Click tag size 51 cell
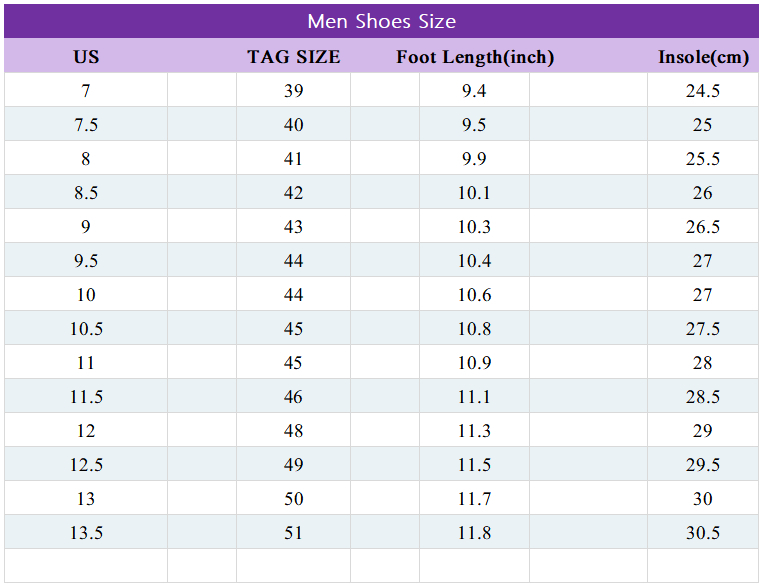762x588 pixels. point(293,533)
